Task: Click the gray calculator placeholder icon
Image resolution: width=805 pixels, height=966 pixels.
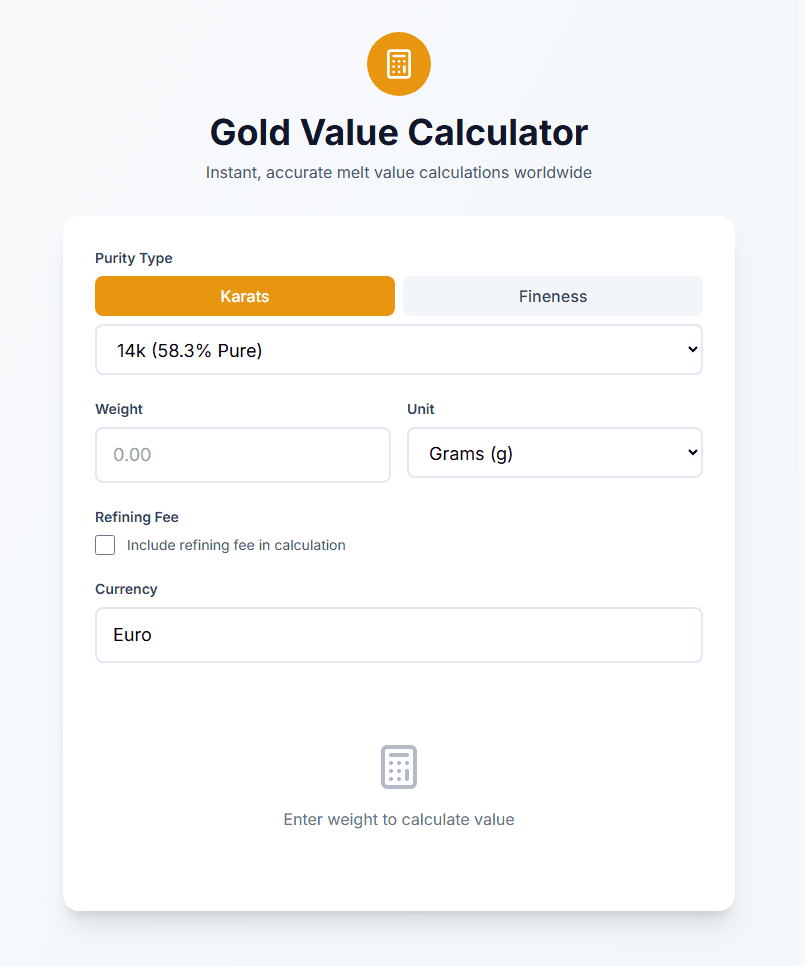Action: coord(399,767)
